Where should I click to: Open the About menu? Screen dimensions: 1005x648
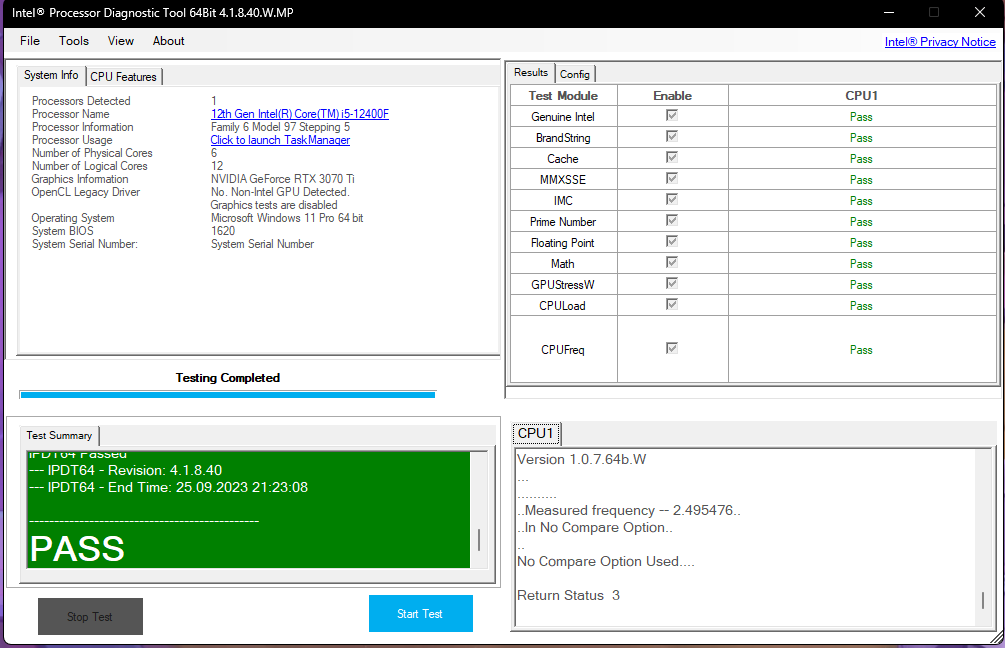[169, 40]
